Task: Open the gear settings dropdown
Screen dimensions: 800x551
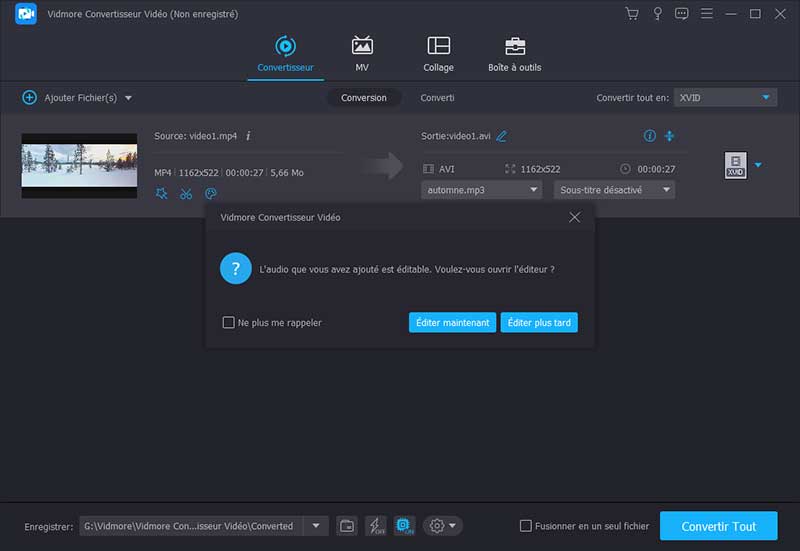Action: (442, 526)
